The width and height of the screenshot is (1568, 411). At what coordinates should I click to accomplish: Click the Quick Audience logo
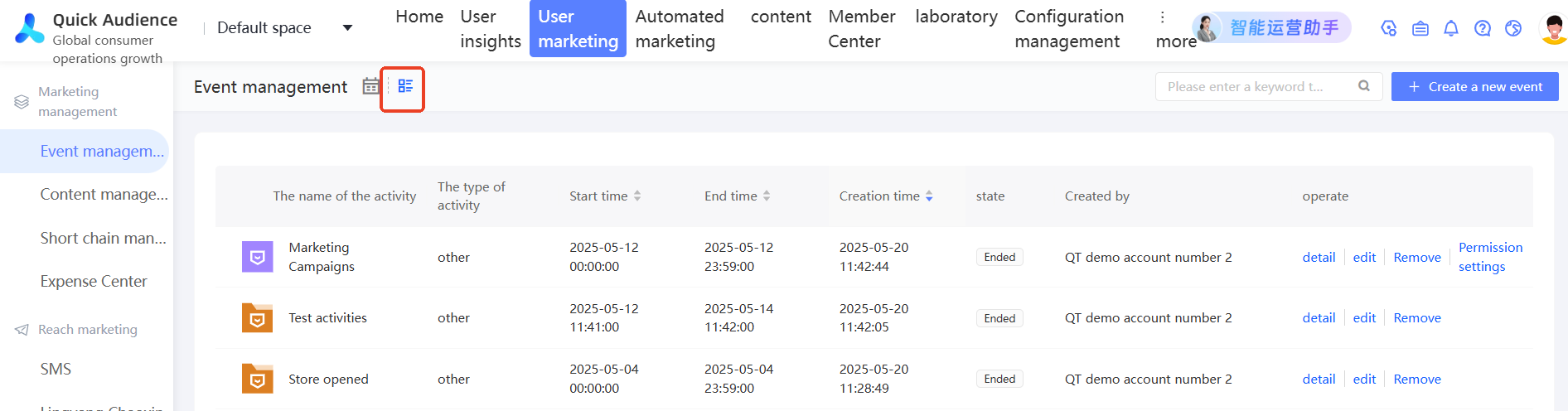(x=30, y=29)
